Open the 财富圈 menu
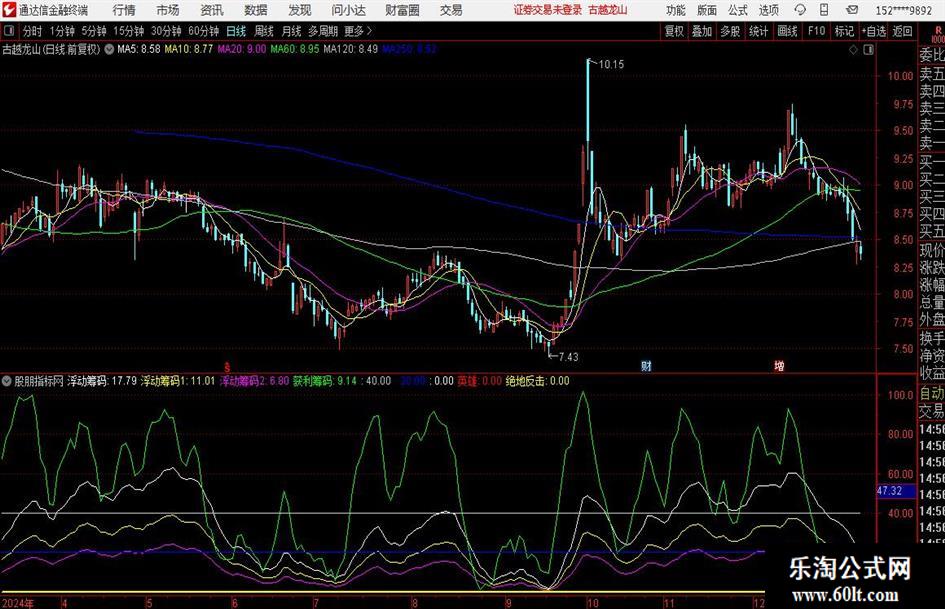The width and height of the screenshot is (945, 609). [x=402, y=10]
